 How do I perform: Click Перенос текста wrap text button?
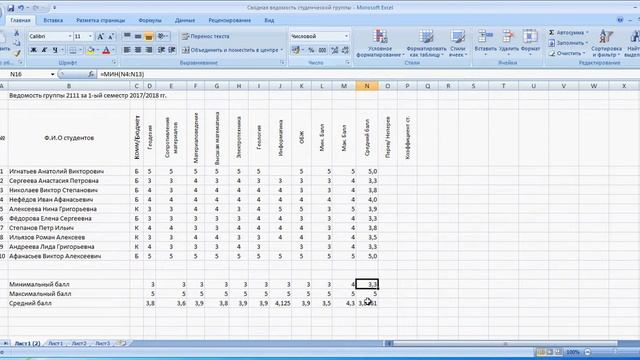click(x=206, y=36)
